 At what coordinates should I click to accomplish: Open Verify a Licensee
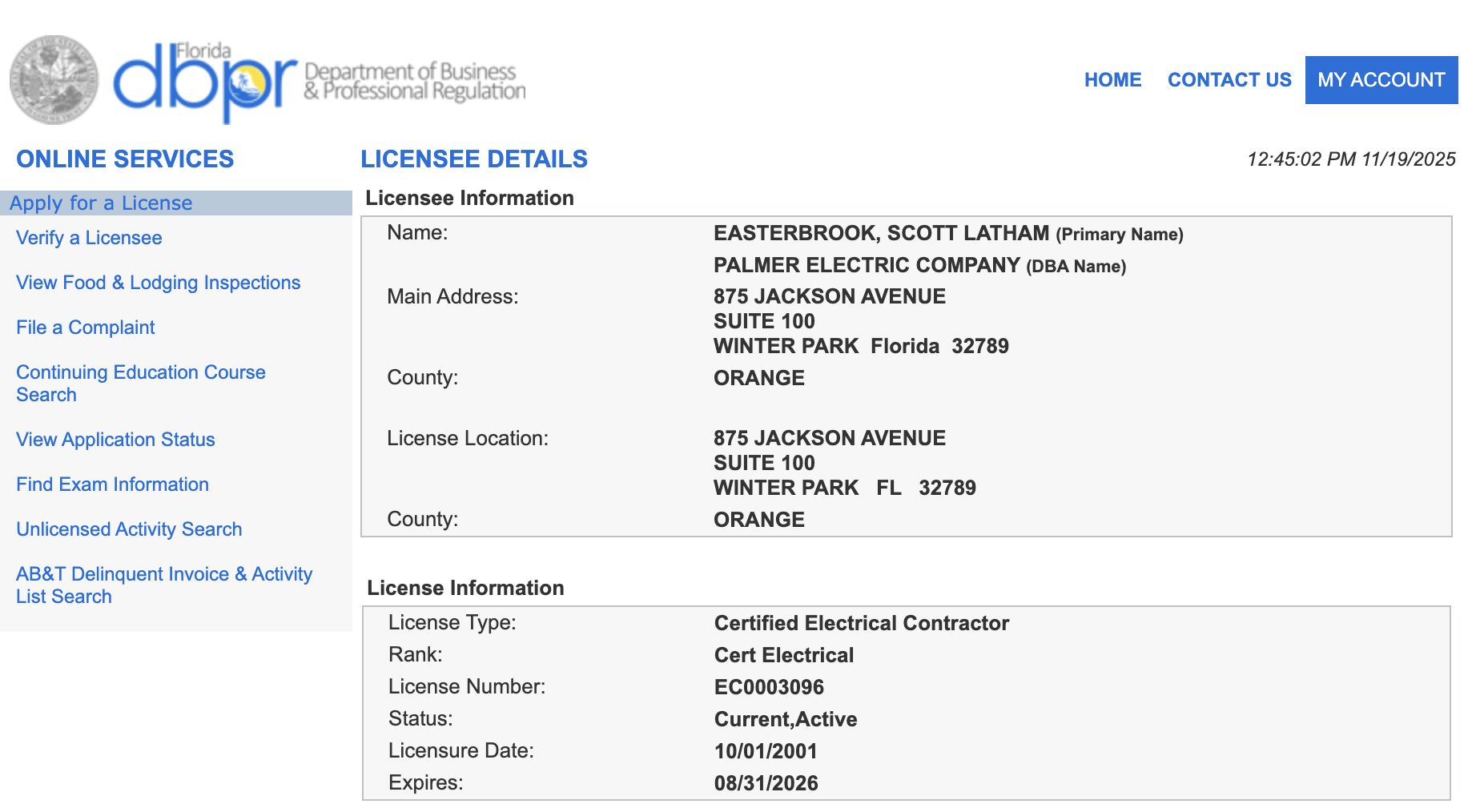pos(88,238)
